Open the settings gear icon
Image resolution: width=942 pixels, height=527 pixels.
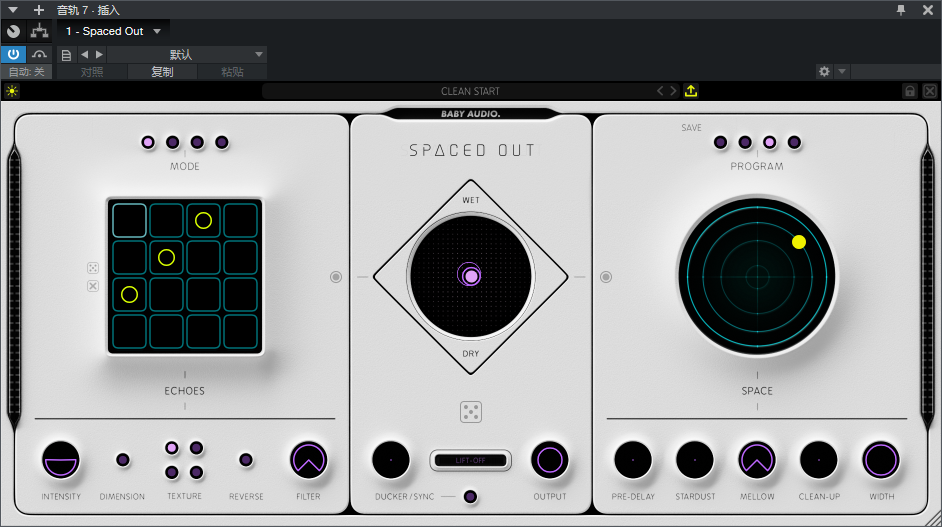tap(824, 72)
